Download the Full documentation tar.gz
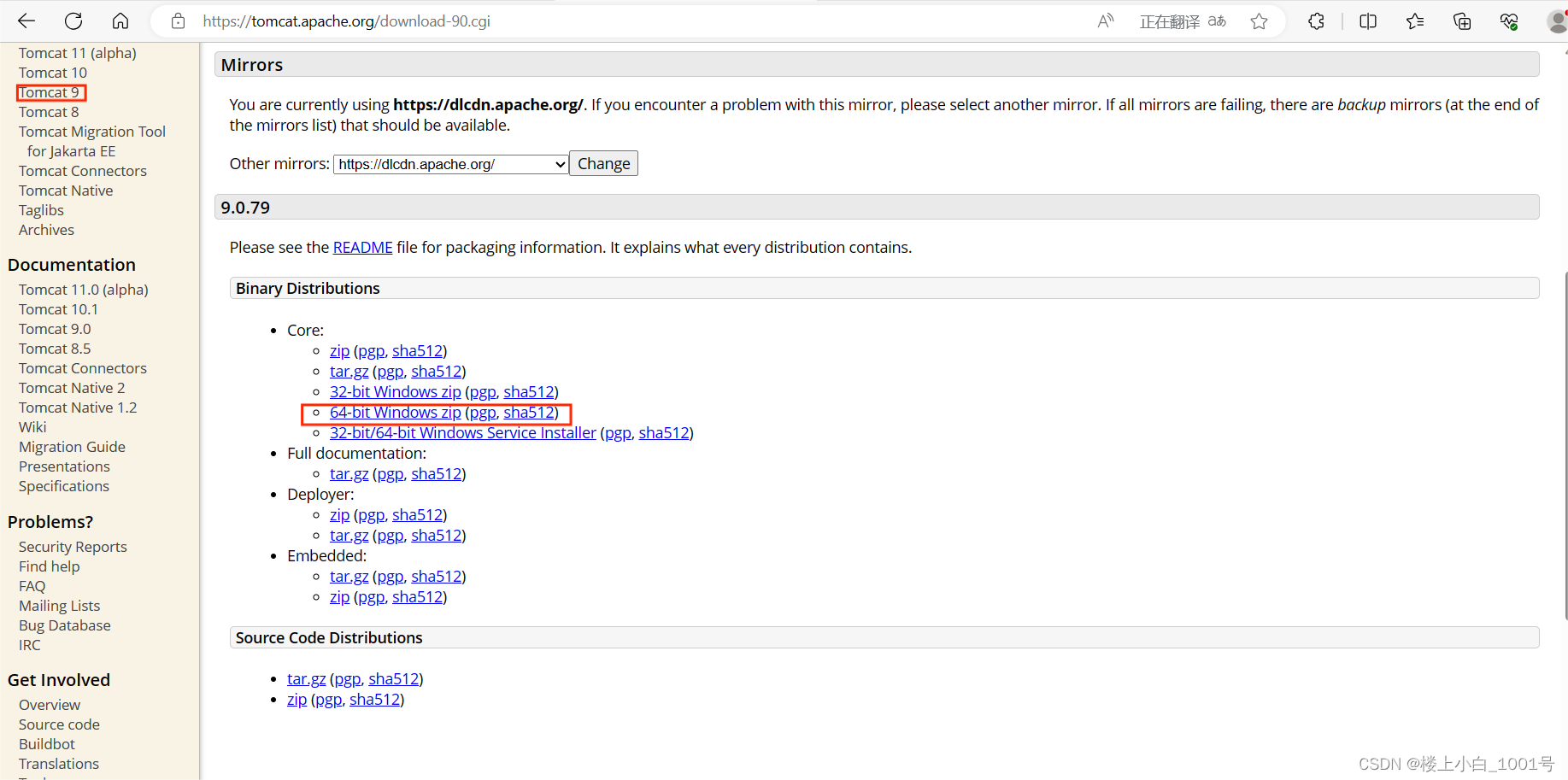The image size is (1568, 780). [349, 474]
